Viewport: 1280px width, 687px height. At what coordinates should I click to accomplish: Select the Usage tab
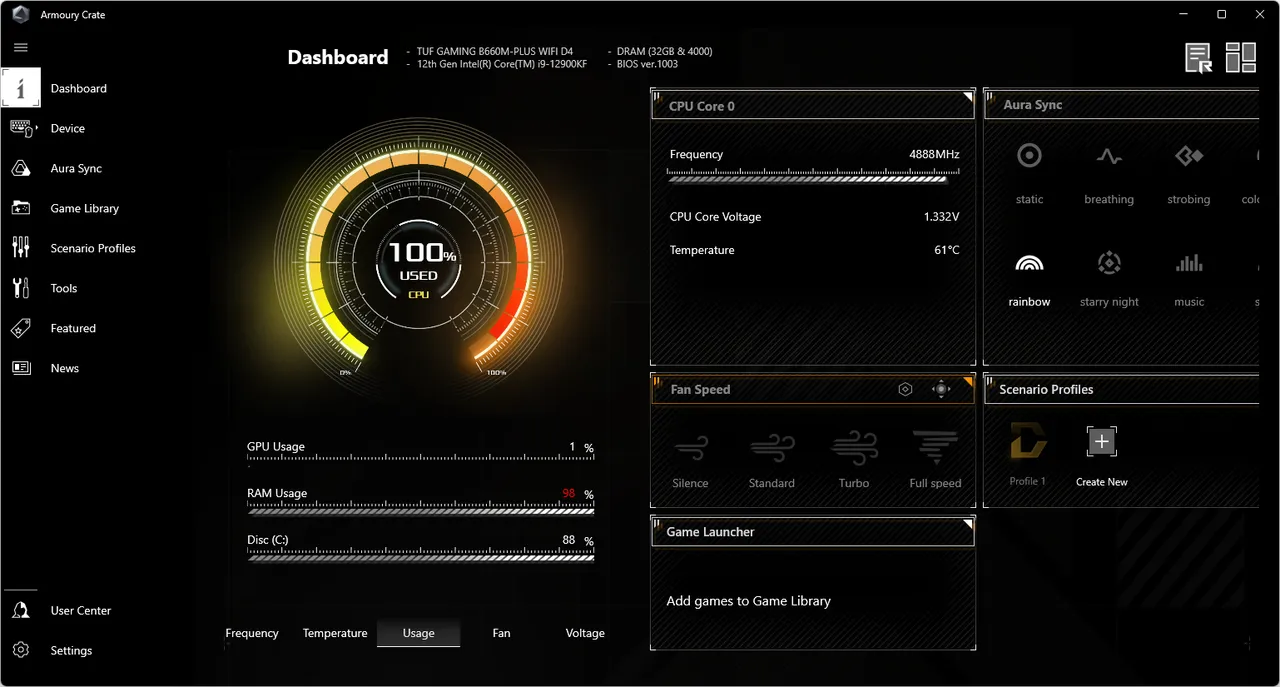pos(419,633)
